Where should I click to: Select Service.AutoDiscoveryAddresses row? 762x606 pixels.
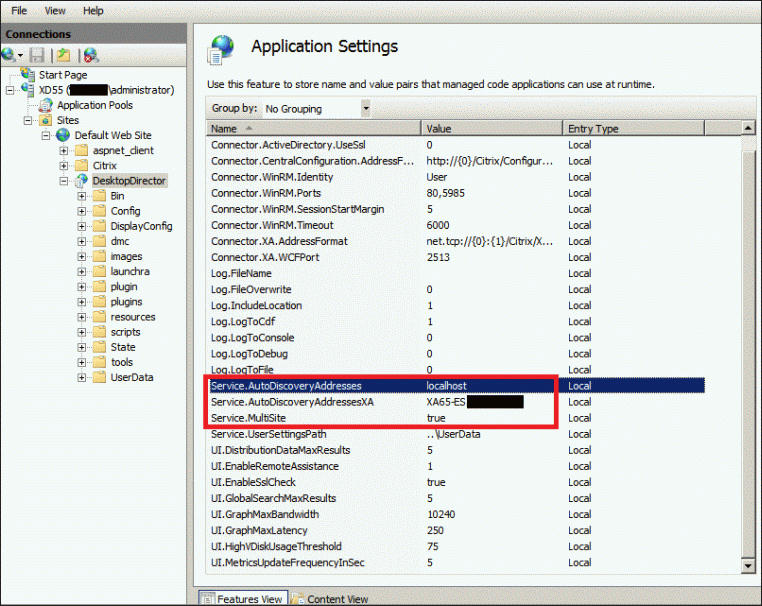coord(456,386)
